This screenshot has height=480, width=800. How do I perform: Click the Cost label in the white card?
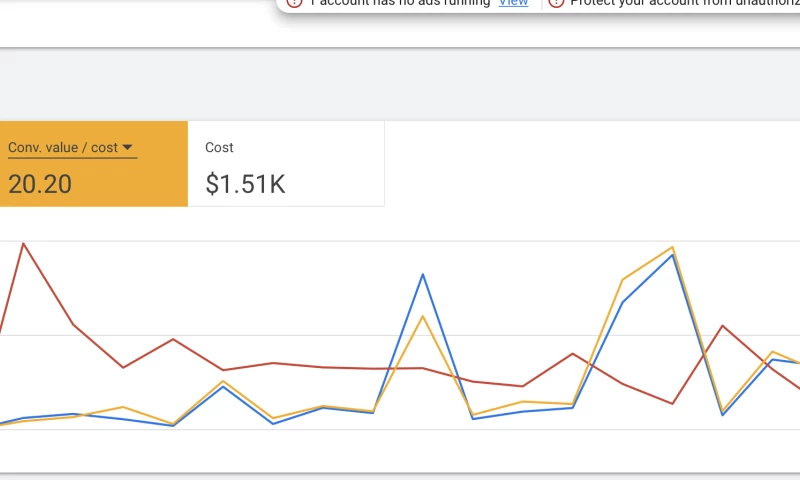tap(219, 148)
